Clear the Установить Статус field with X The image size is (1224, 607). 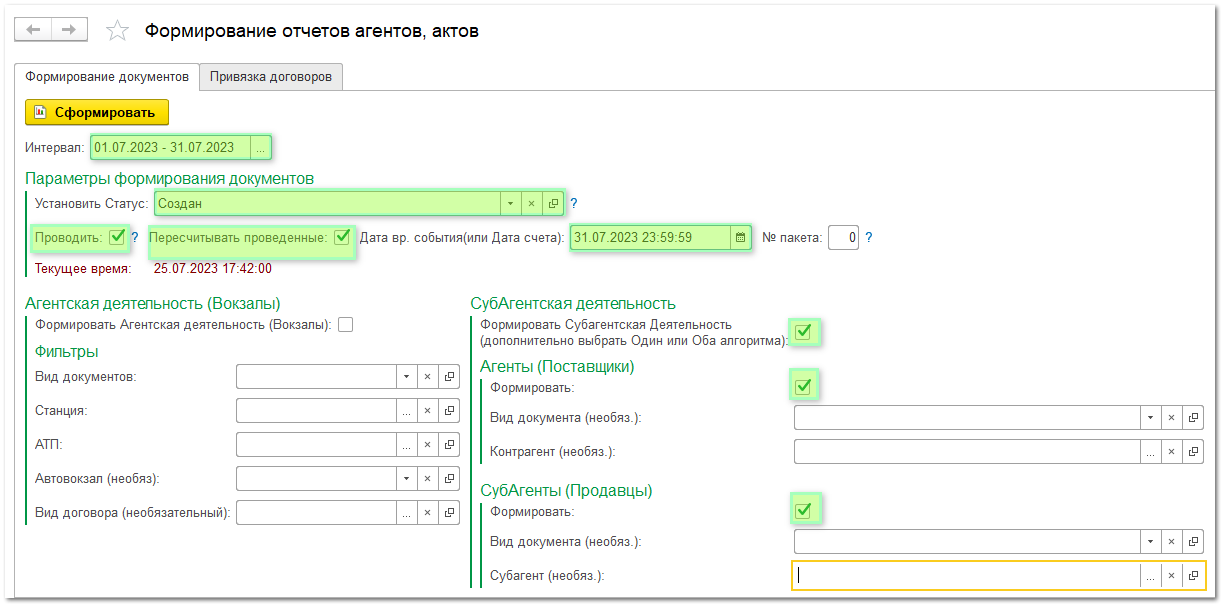pos(531,203)
